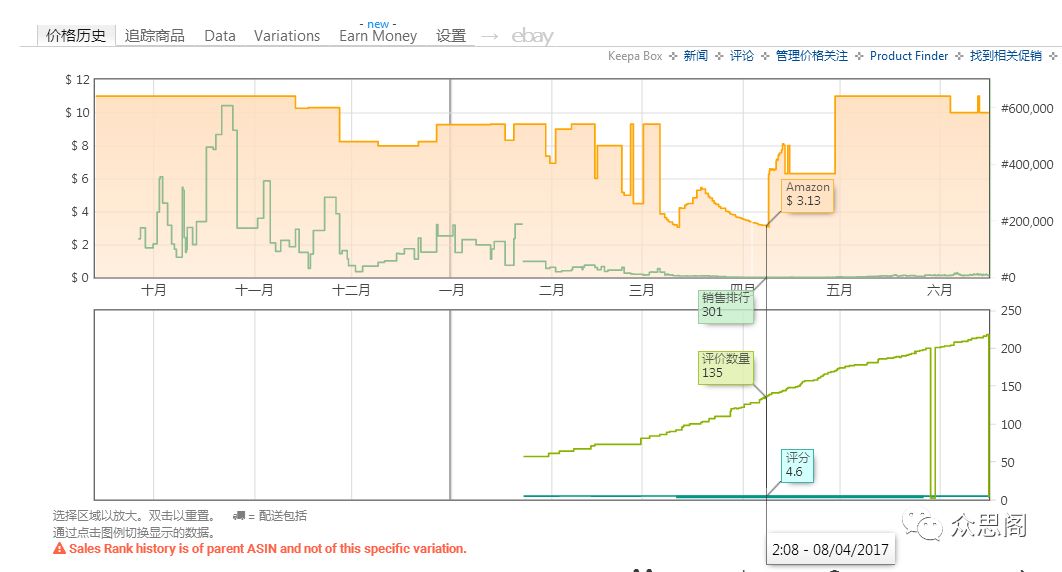
Task: Click the 150 review-count axis value
Action: (1011, 387)
